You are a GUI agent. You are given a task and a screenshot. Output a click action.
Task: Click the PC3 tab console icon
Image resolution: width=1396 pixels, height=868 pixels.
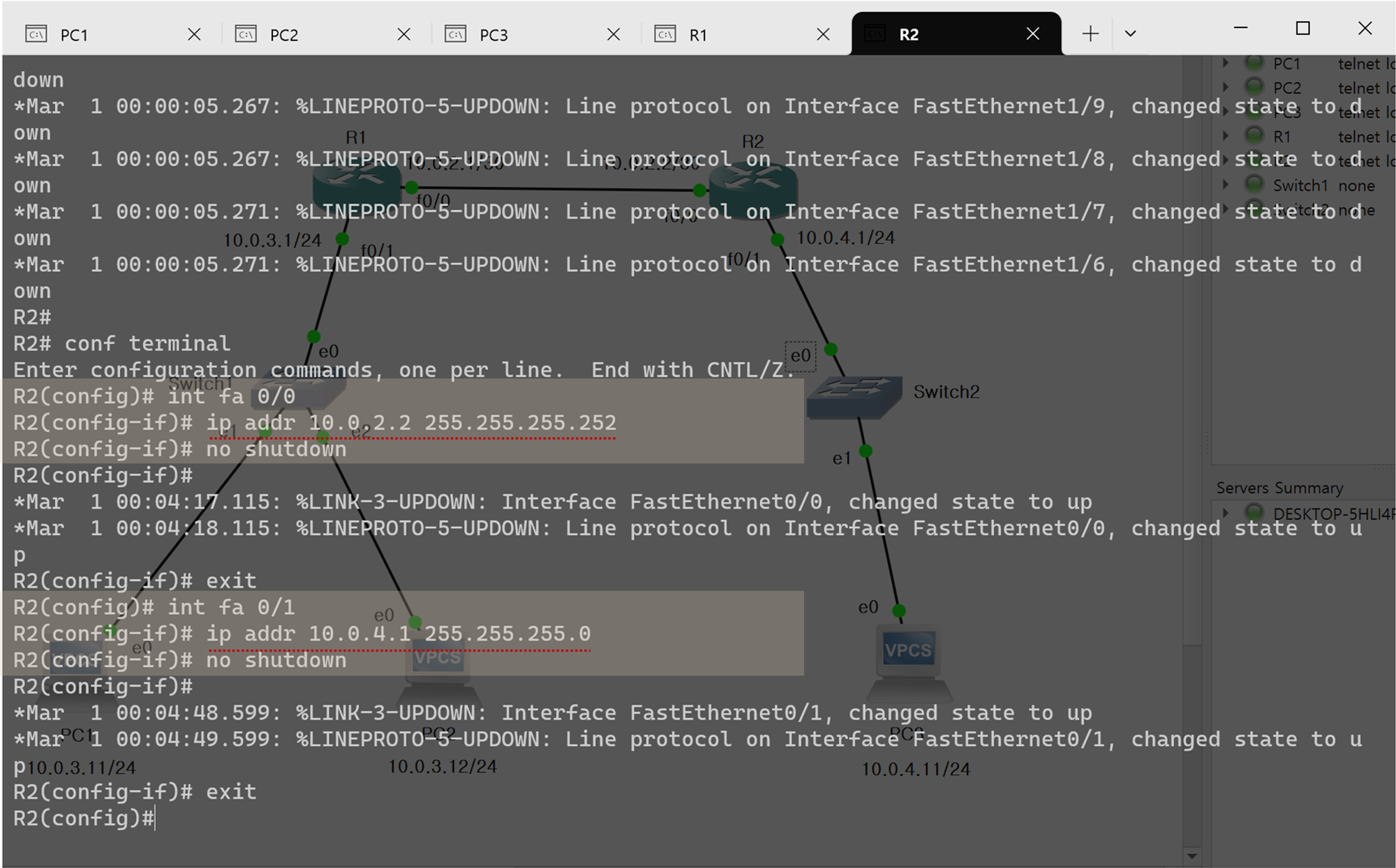click(455, 33)
